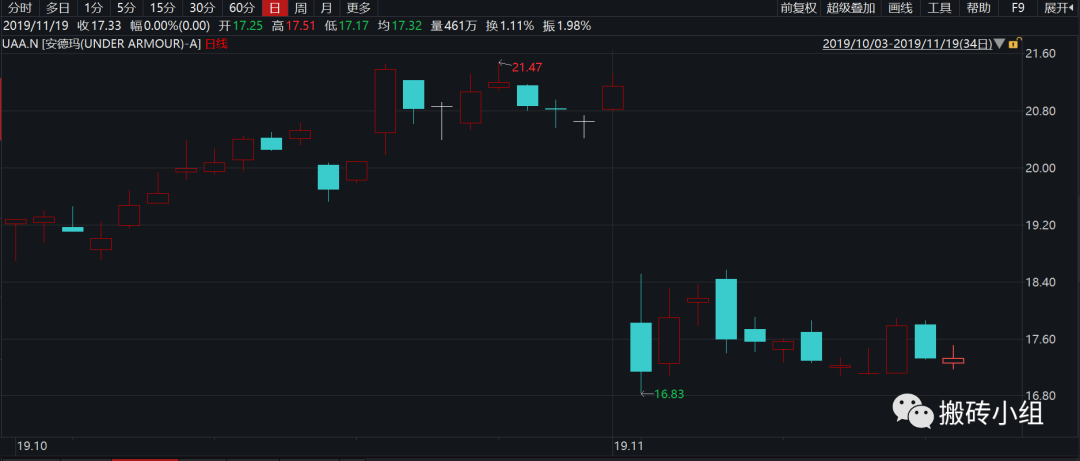Click the average price 均17.32
The image size is (1080, 461).
click(x=399, y=26)
